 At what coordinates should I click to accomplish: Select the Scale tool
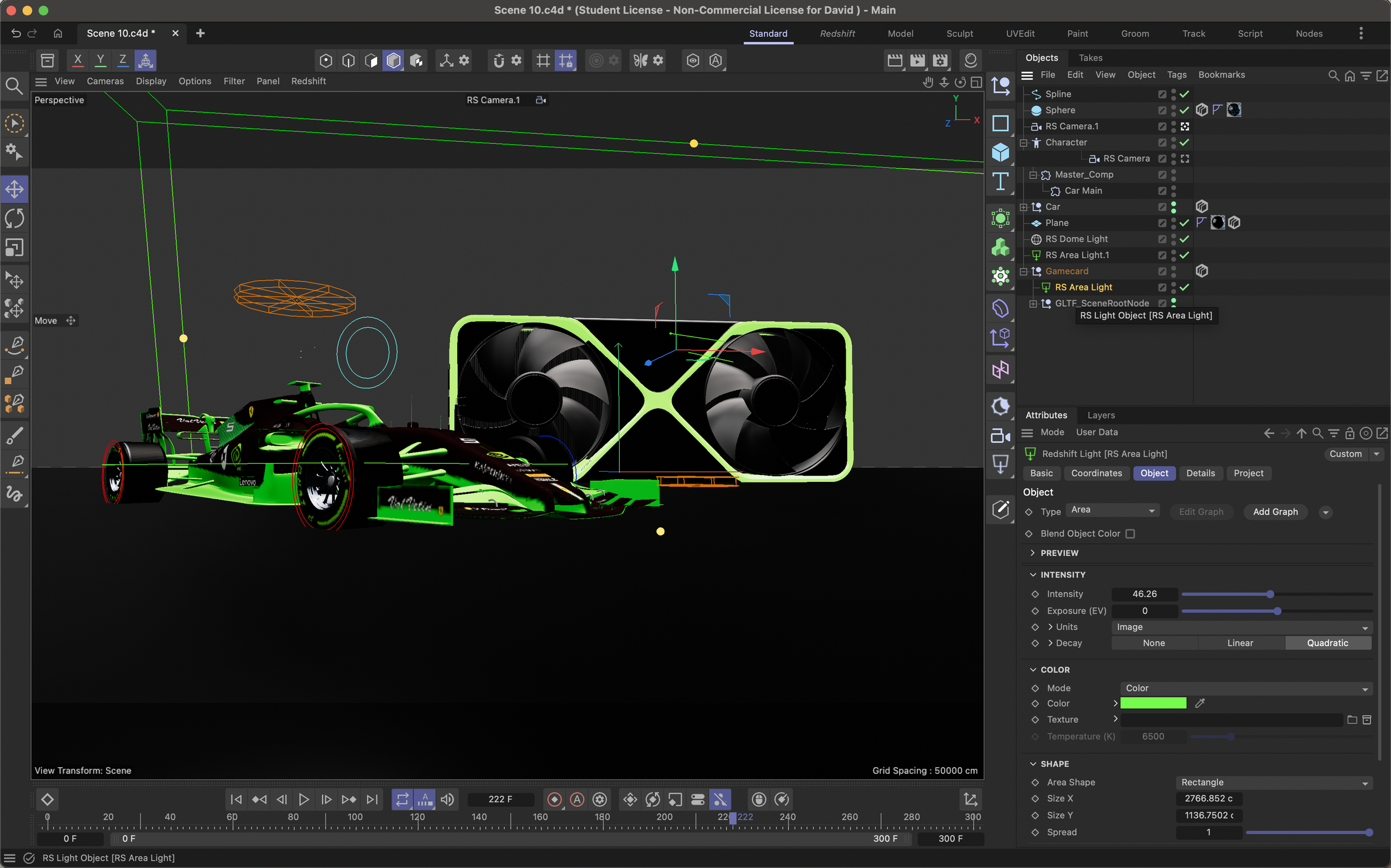[x=14, y=248]
